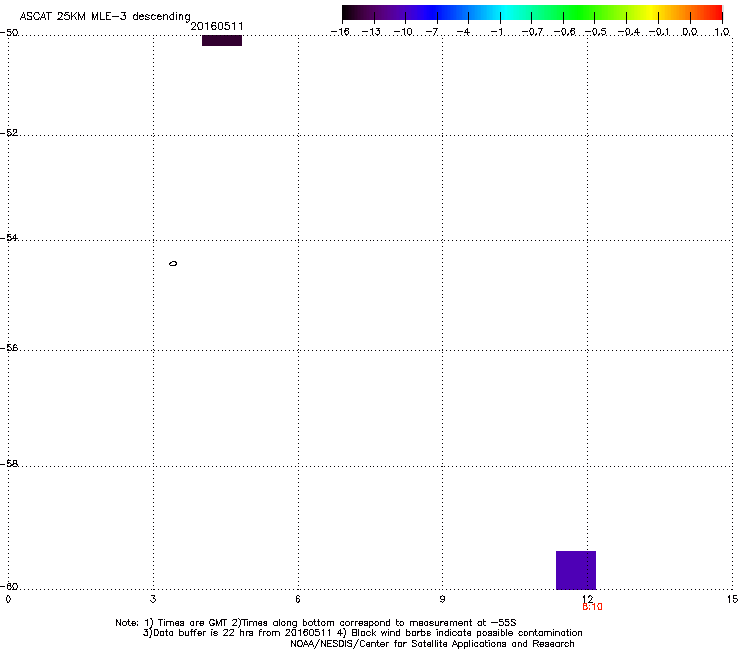The image size is (740, 650).
Task: Click the small island outline near latitude -54
Action: [x=173, y=263]
